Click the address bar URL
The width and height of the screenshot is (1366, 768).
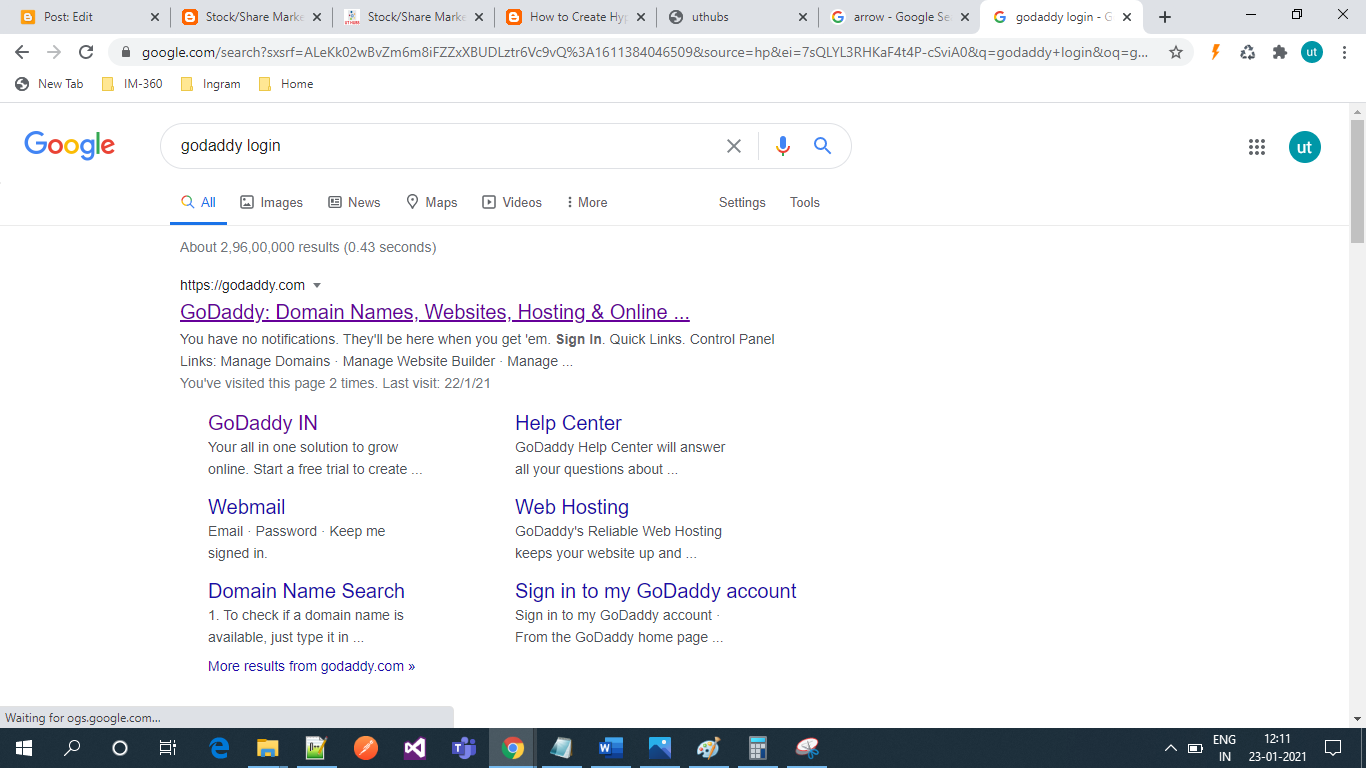pyautogui.click(x=645, y=52)
